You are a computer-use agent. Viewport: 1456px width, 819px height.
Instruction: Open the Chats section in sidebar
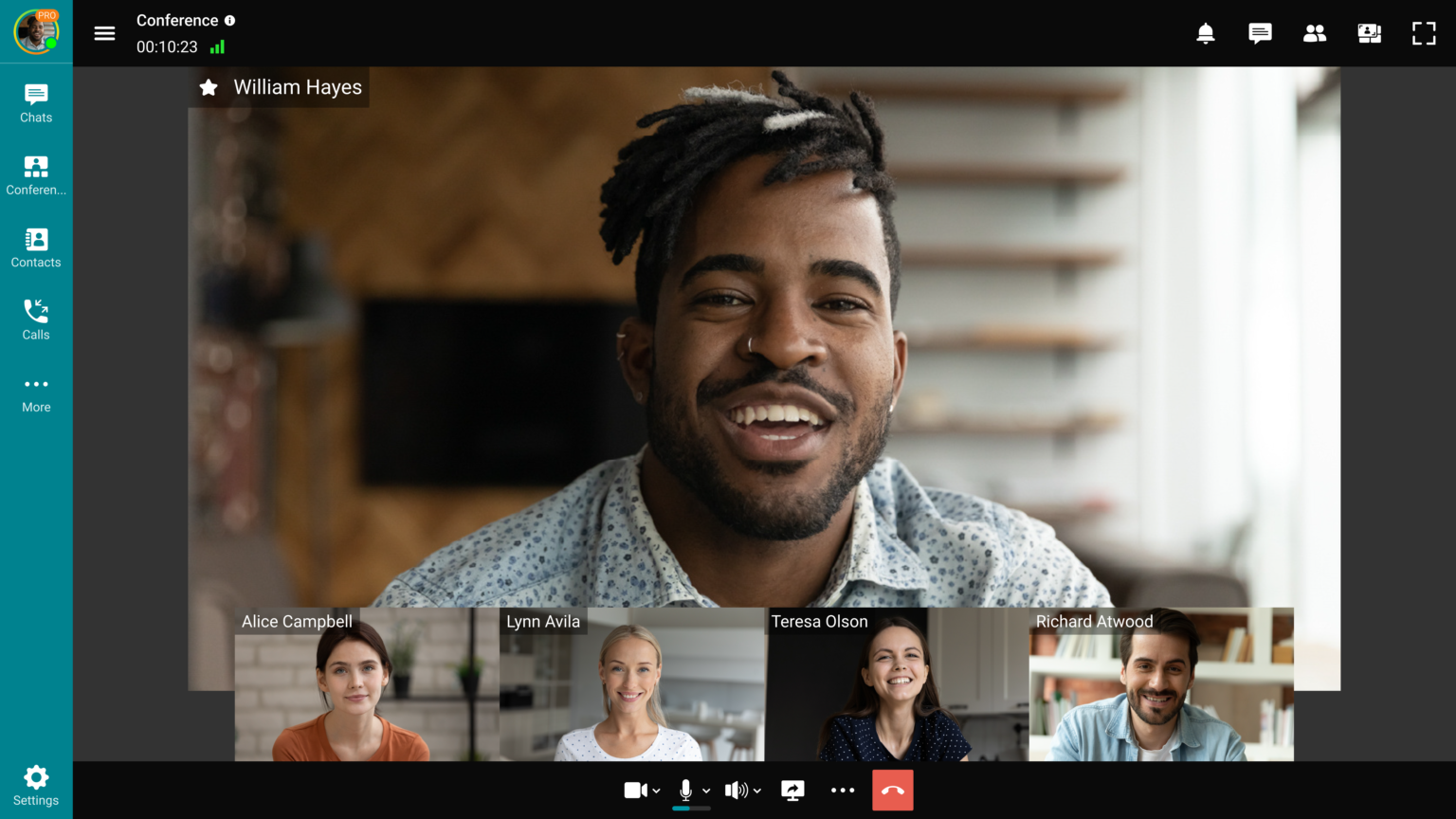36,103
